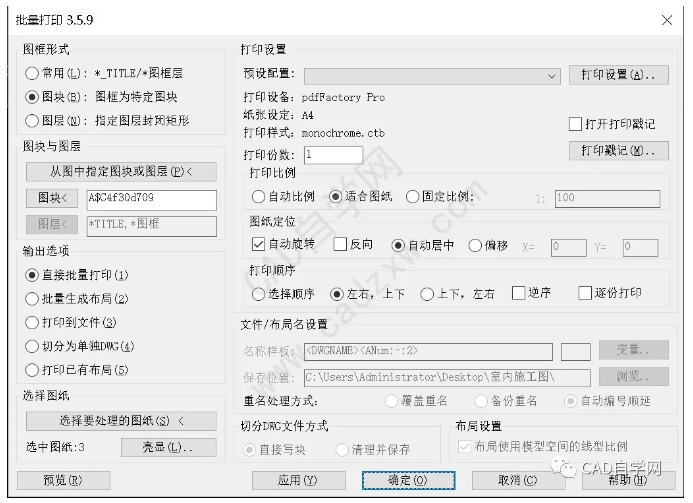Open the 预设配置 preset dropdown
693x503 pixels.
coord(432,76)
